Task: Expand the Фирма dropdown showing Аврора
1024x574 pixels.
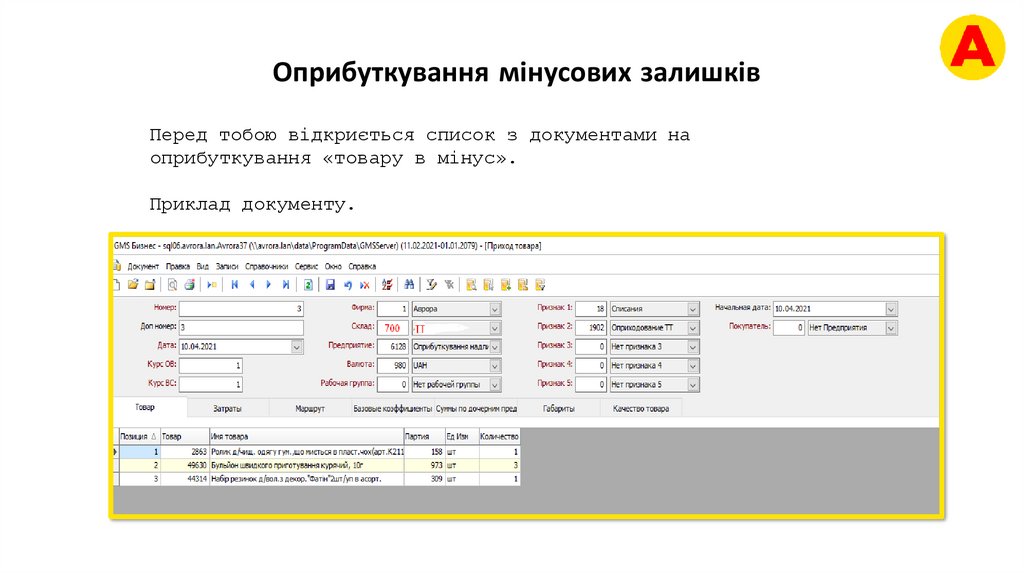Action: tap(495, 309)
